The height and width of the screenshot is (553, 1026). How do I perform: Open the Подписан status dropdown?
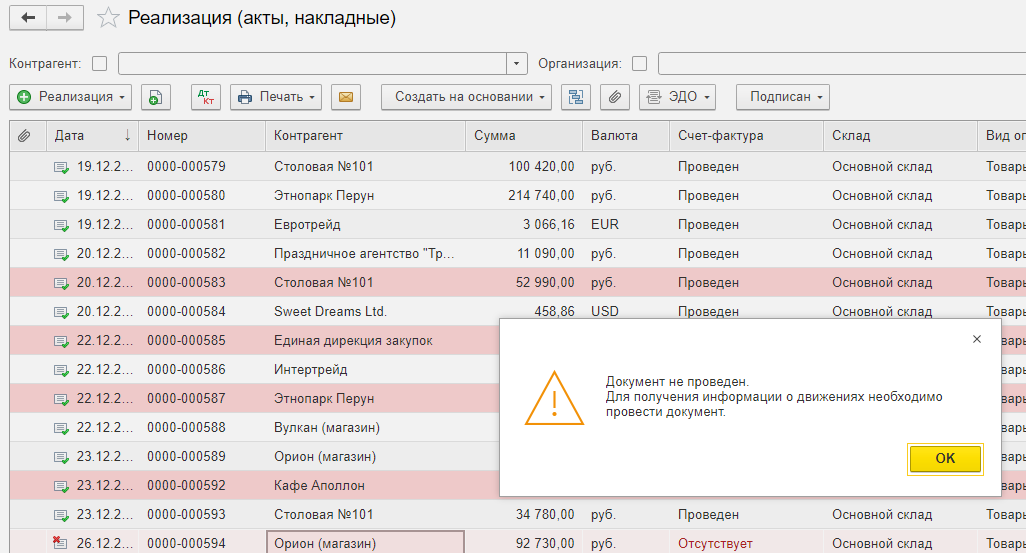(783, 98)
